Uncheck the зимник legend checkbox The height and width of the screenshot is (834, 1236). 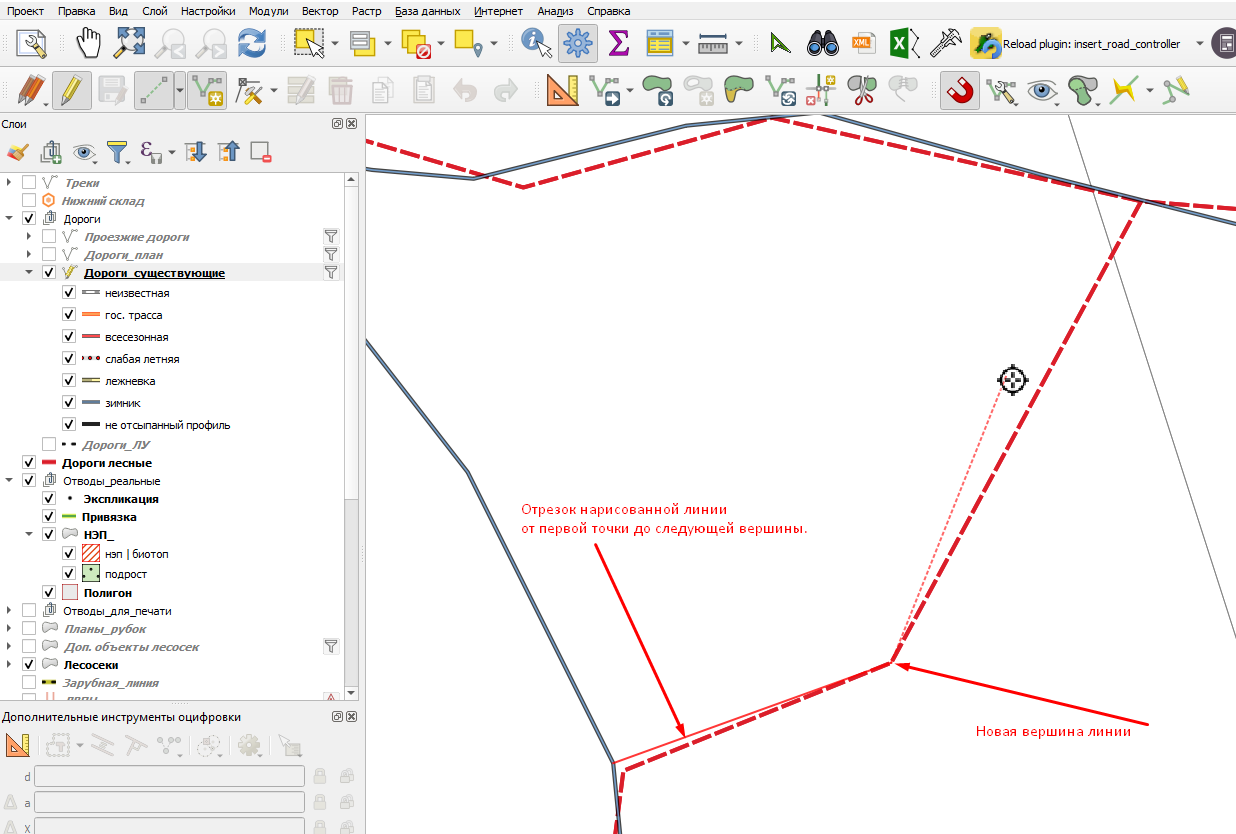point(69,403)
